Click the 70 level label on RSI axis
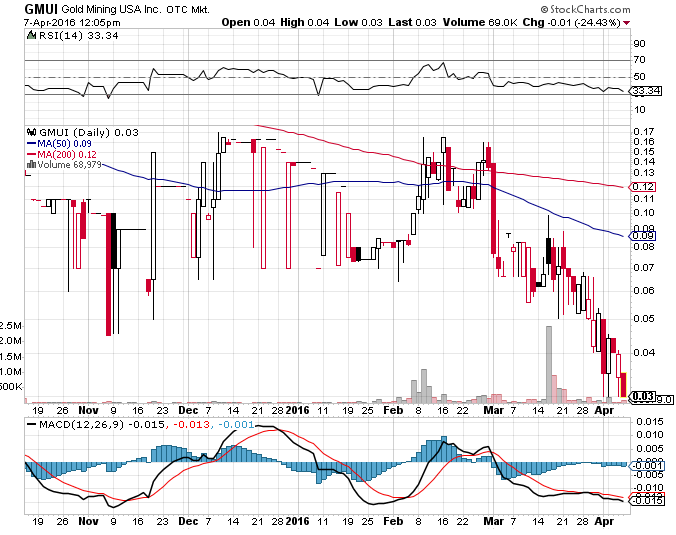 coord(639,60)
